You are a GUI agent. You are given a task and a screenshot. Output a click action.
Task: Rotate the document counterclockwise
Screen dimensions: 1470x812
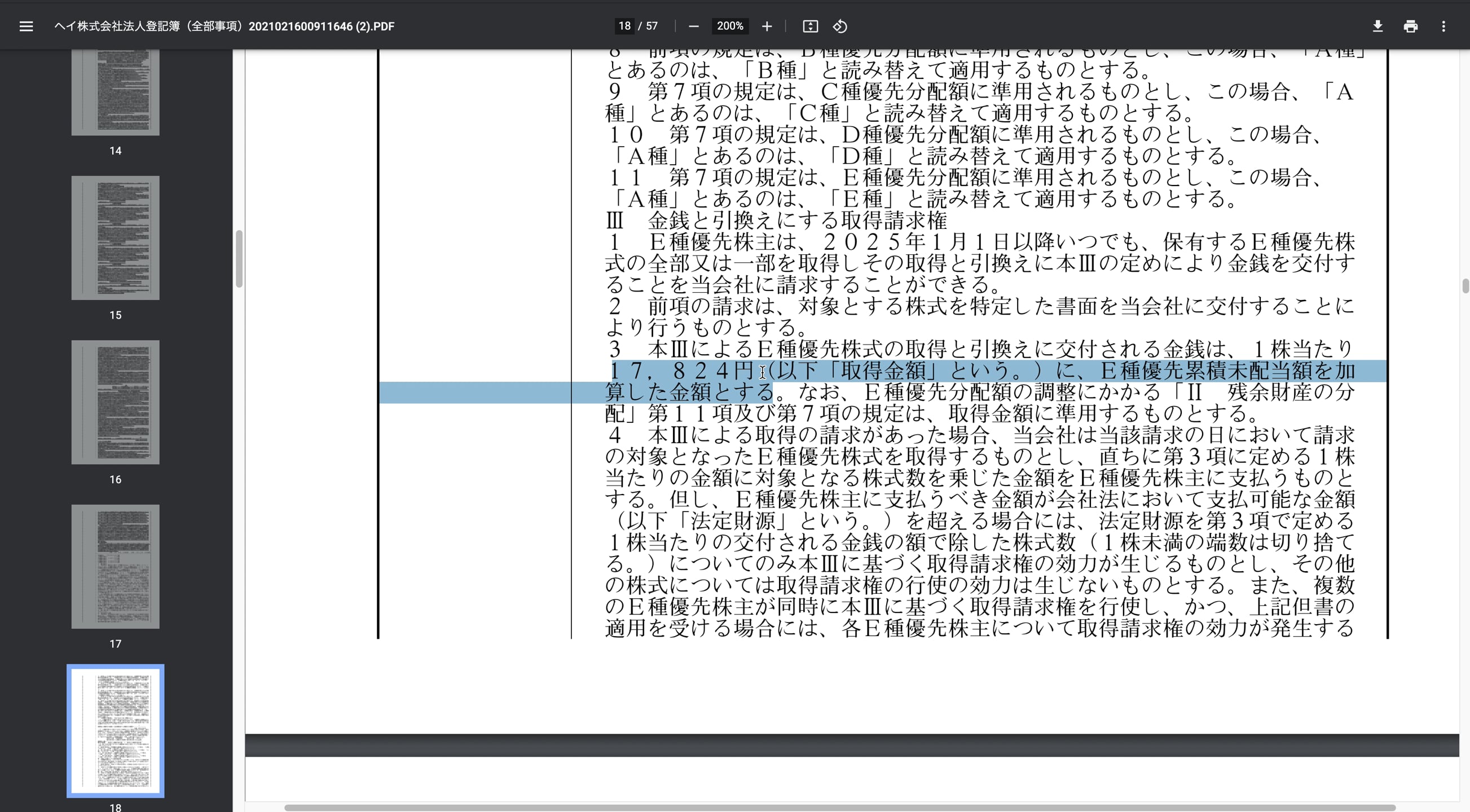click(840, 27)
